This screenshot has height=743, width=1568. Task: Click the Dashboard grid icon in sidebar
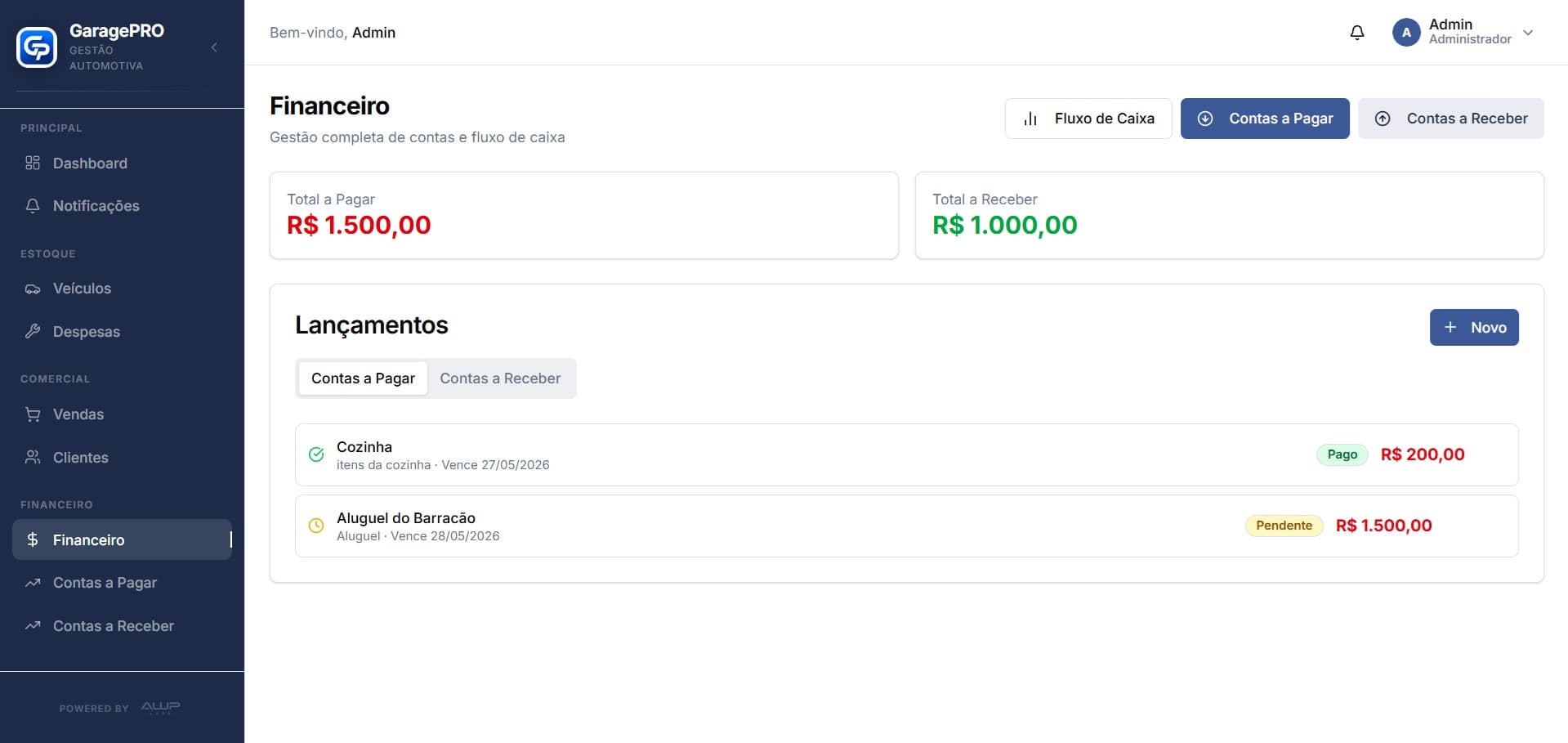coord(33,163)
